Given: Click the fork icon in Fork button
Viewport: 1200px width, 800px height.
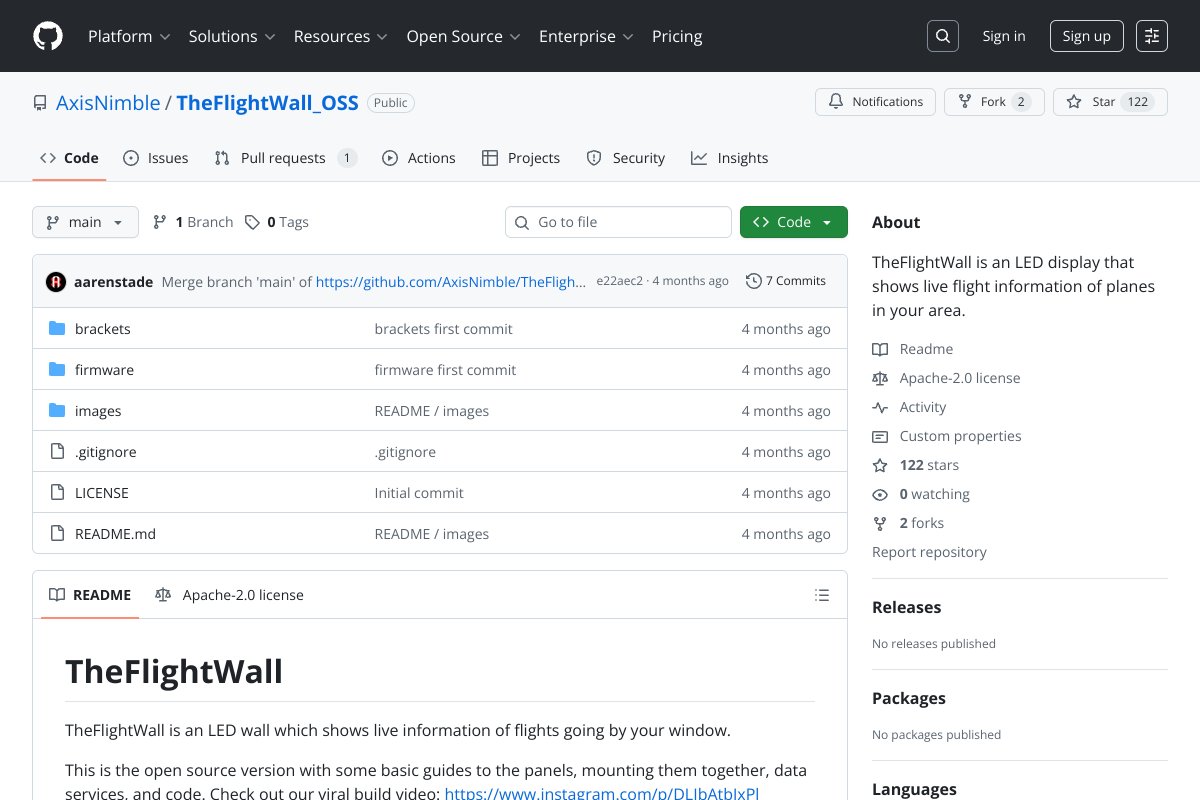Looking at the screenshot, I should [x=965, y=102].
